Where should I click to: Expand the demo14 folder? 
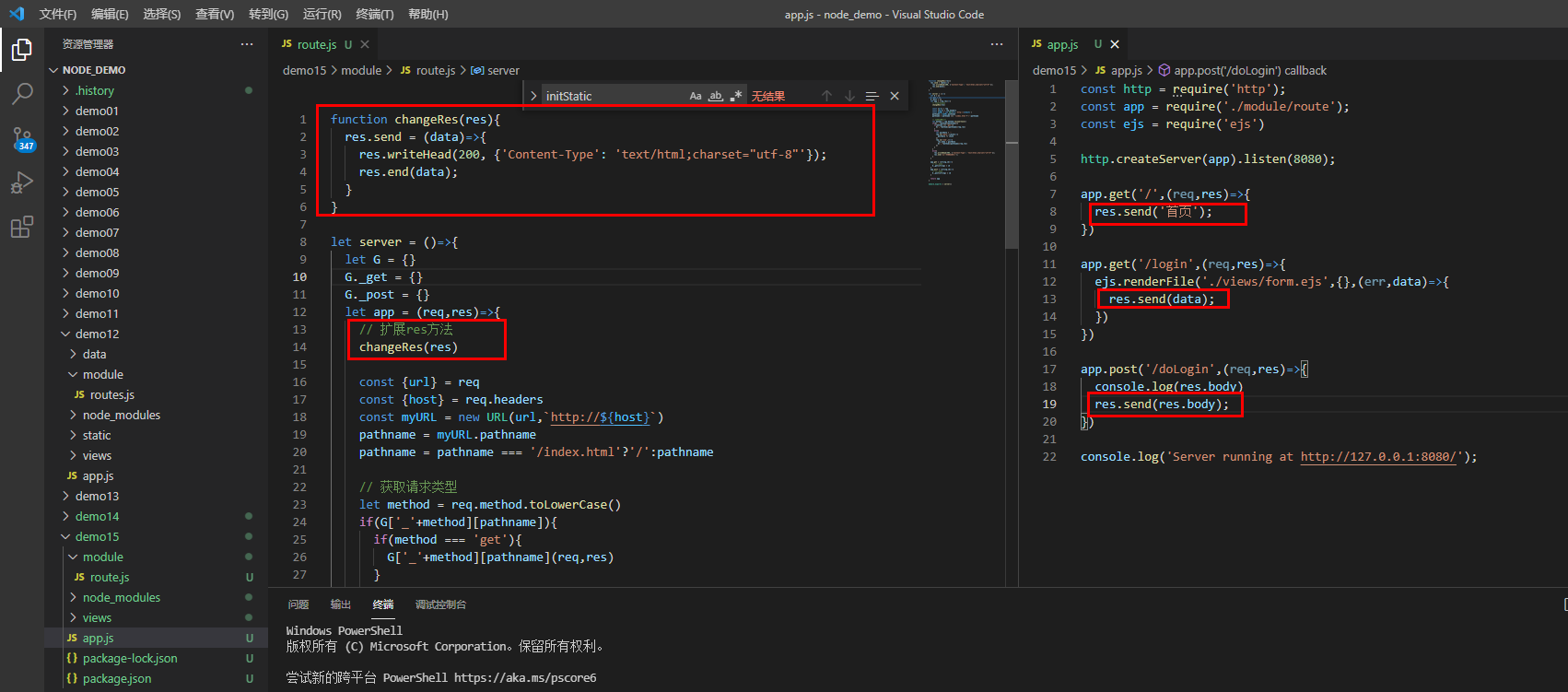tap(156, 516)
